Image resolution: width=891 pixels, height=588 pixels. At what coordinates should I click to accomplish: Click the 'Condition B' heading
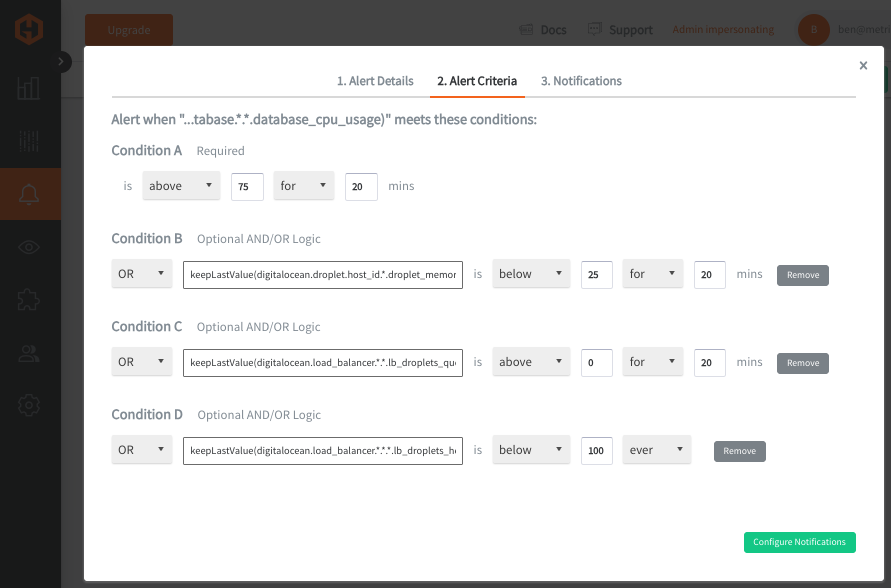point(147,239)
